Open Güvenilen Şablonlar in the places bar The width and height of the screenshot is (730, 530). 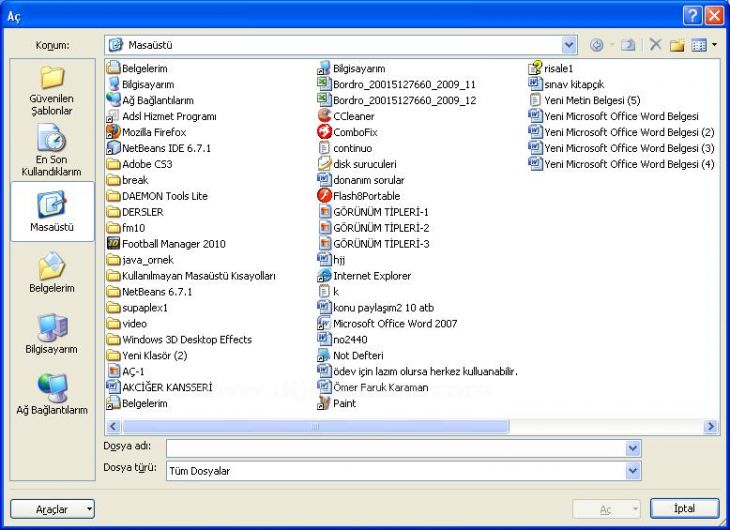52,91
